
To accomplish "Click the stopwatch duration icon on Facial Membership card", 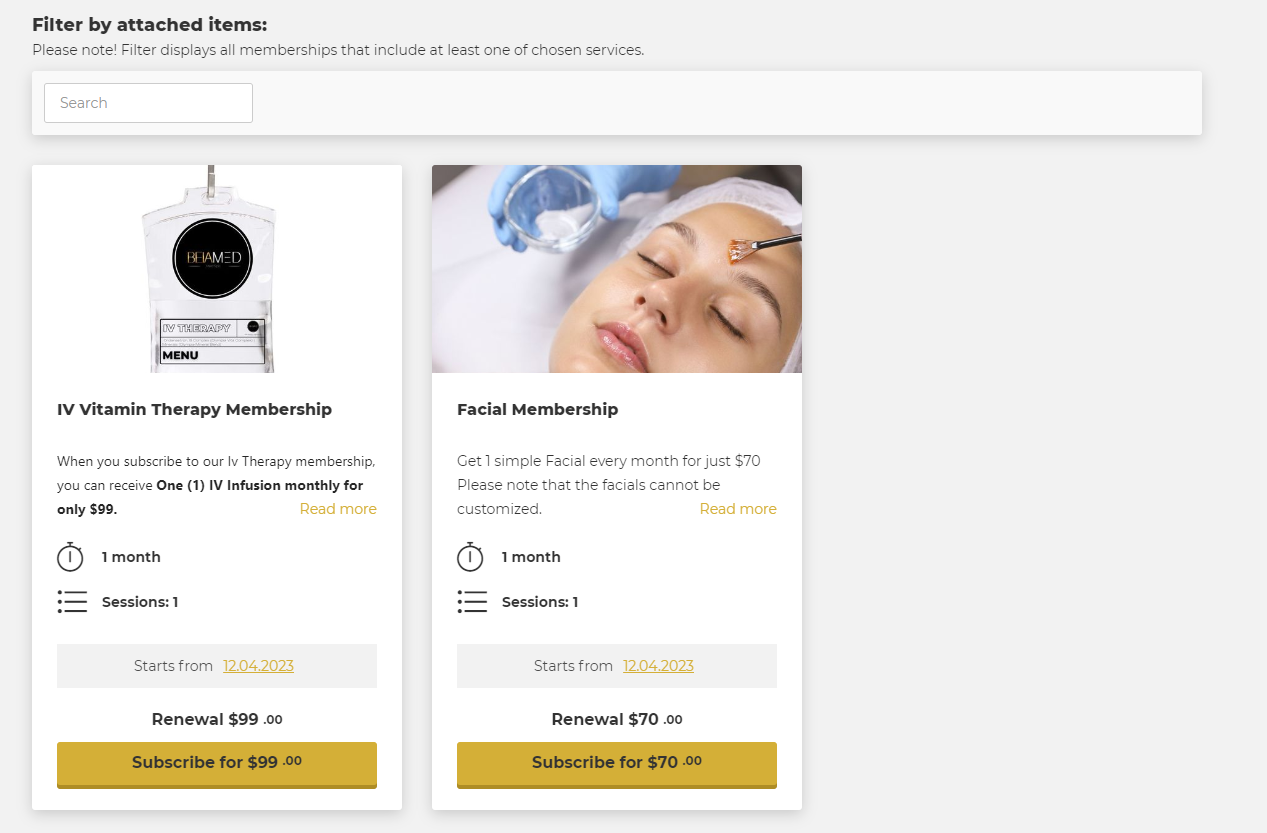I will click(x=471, y=557).
